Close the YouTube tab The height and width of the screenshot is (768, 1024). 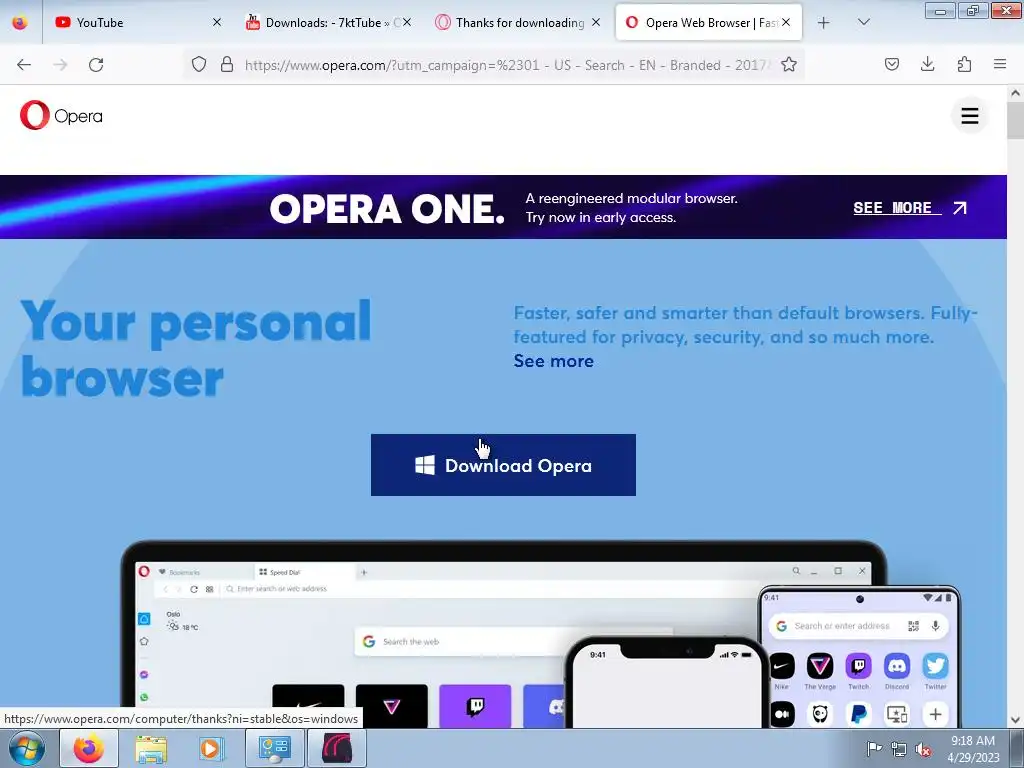(217, 23)
